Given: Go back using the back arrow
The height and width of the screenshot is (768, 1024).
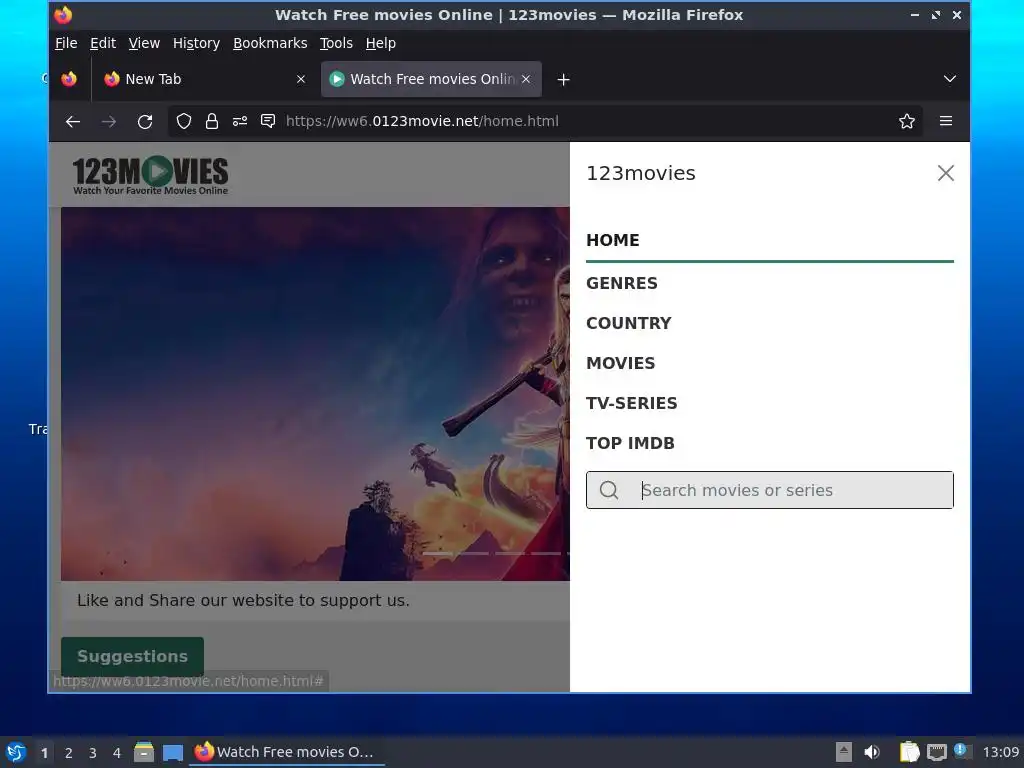Looking at the screenshot, I should 72,121.
